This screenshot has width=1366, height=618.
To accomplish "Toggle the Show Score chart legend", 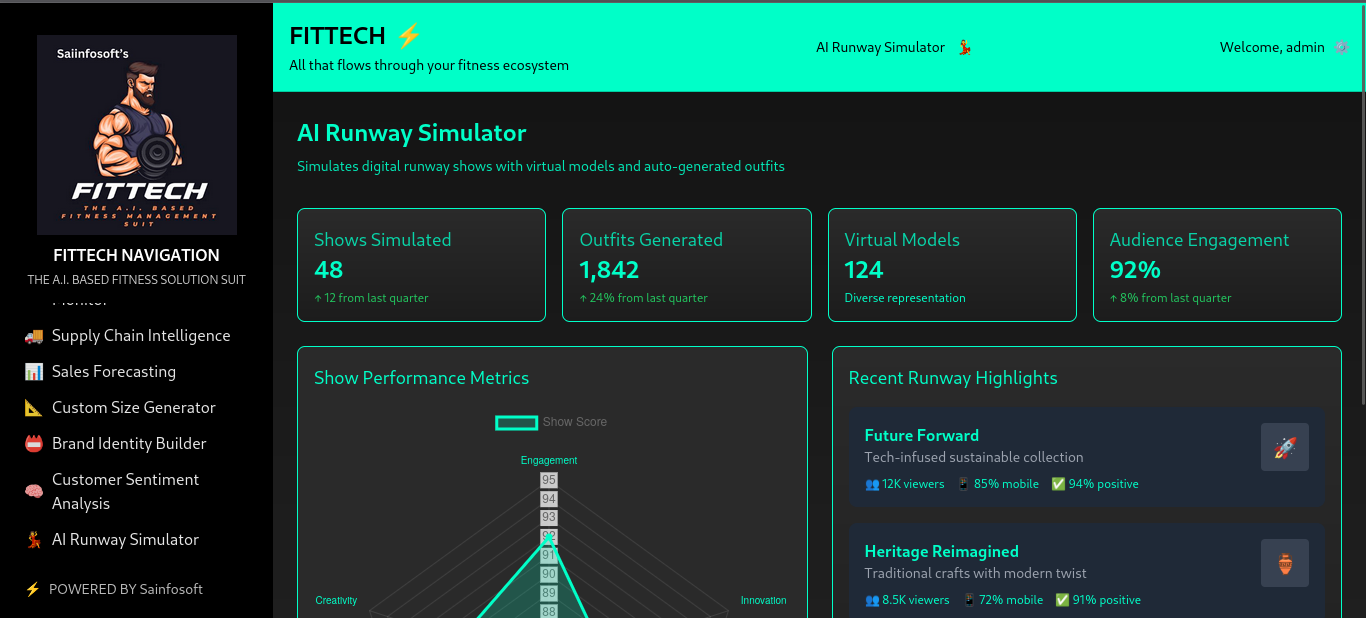I will pos(551,422).
